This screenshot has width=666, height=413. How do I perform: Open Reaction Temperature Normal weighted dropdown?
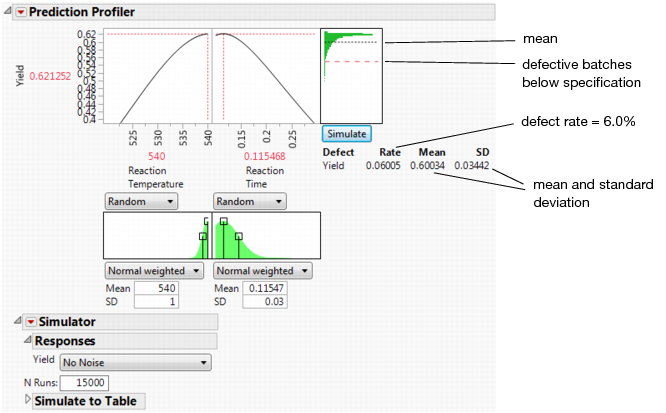pyautogui.click(x=154, y=271)
